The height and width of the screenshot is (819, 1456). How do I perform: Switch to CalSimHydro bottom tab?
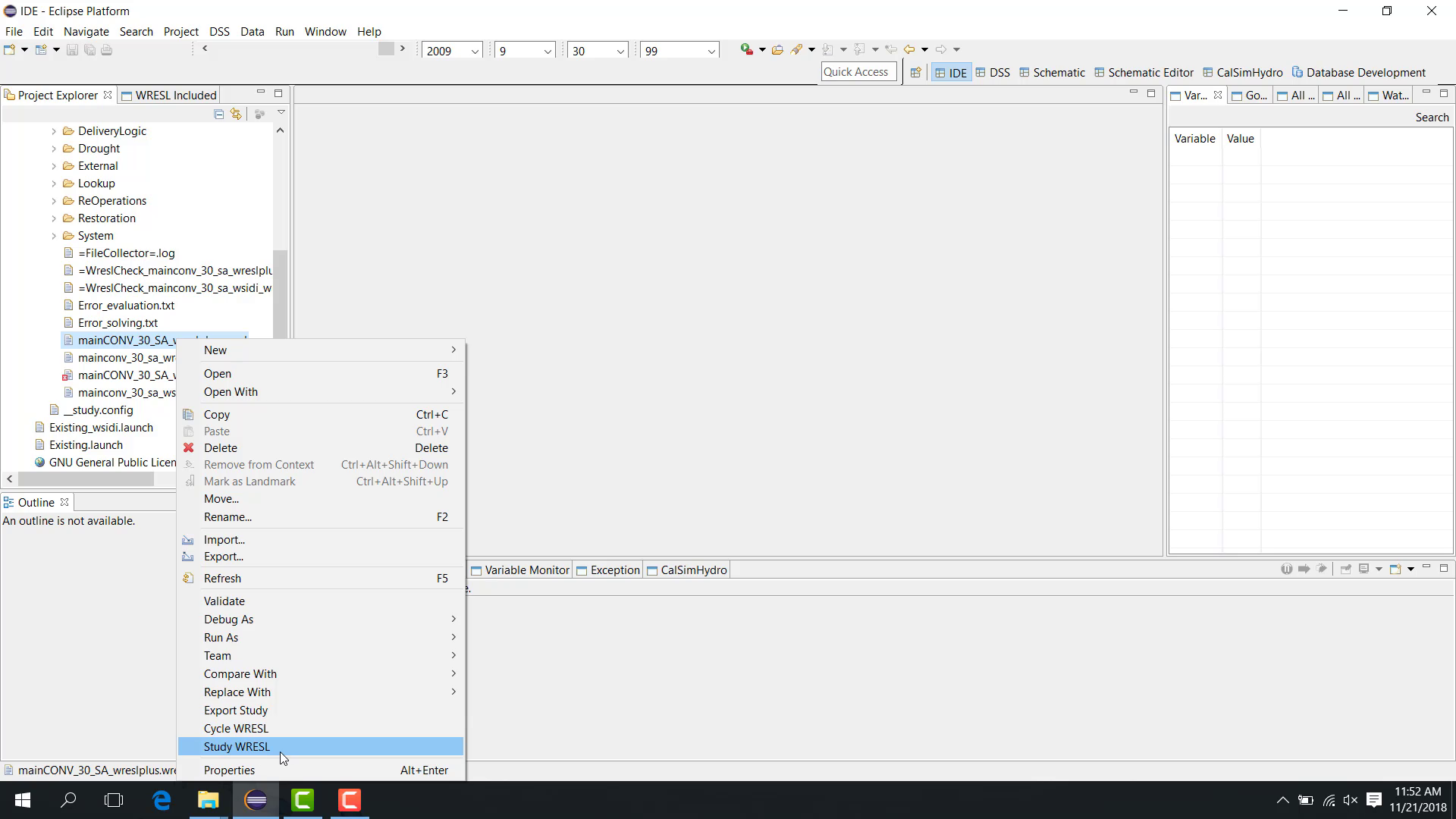pos(687,570)
